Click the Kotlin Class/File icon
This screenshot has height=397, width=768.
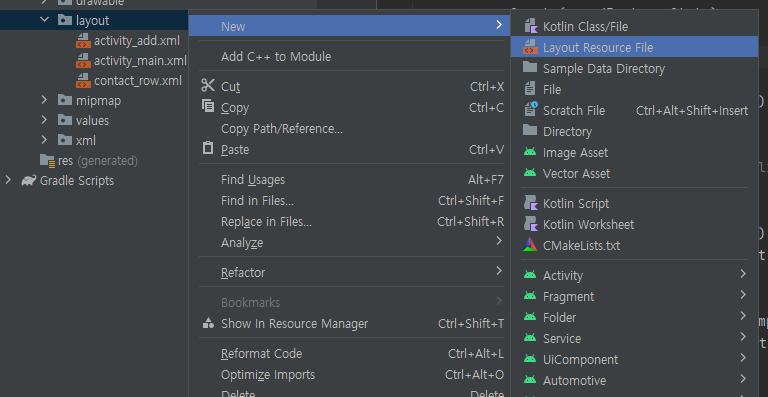coord(530,26)
